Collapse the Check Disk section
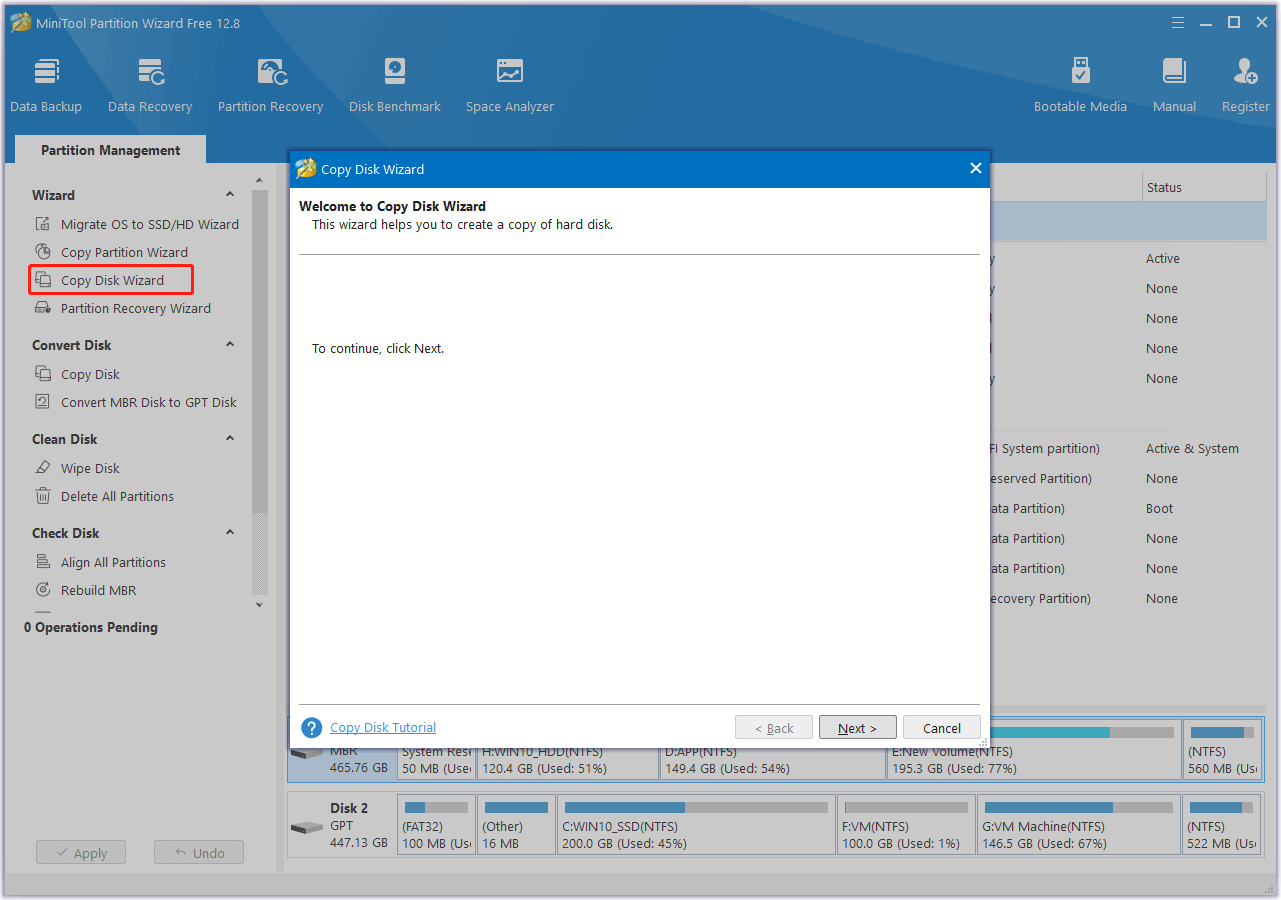The image size is (1281, 900). tap(230, 533)
